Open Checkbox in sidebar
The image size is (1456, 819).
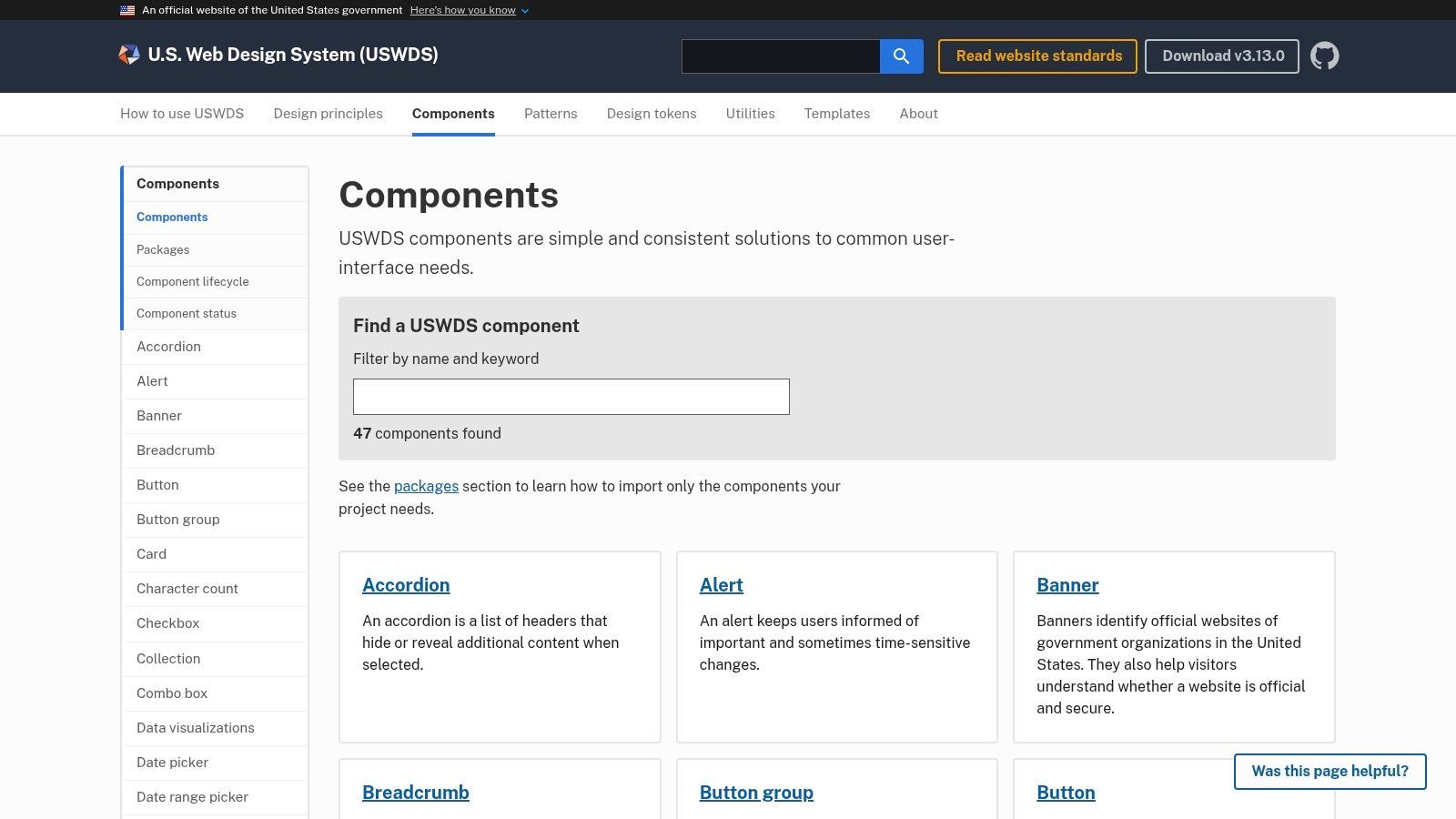215,623
